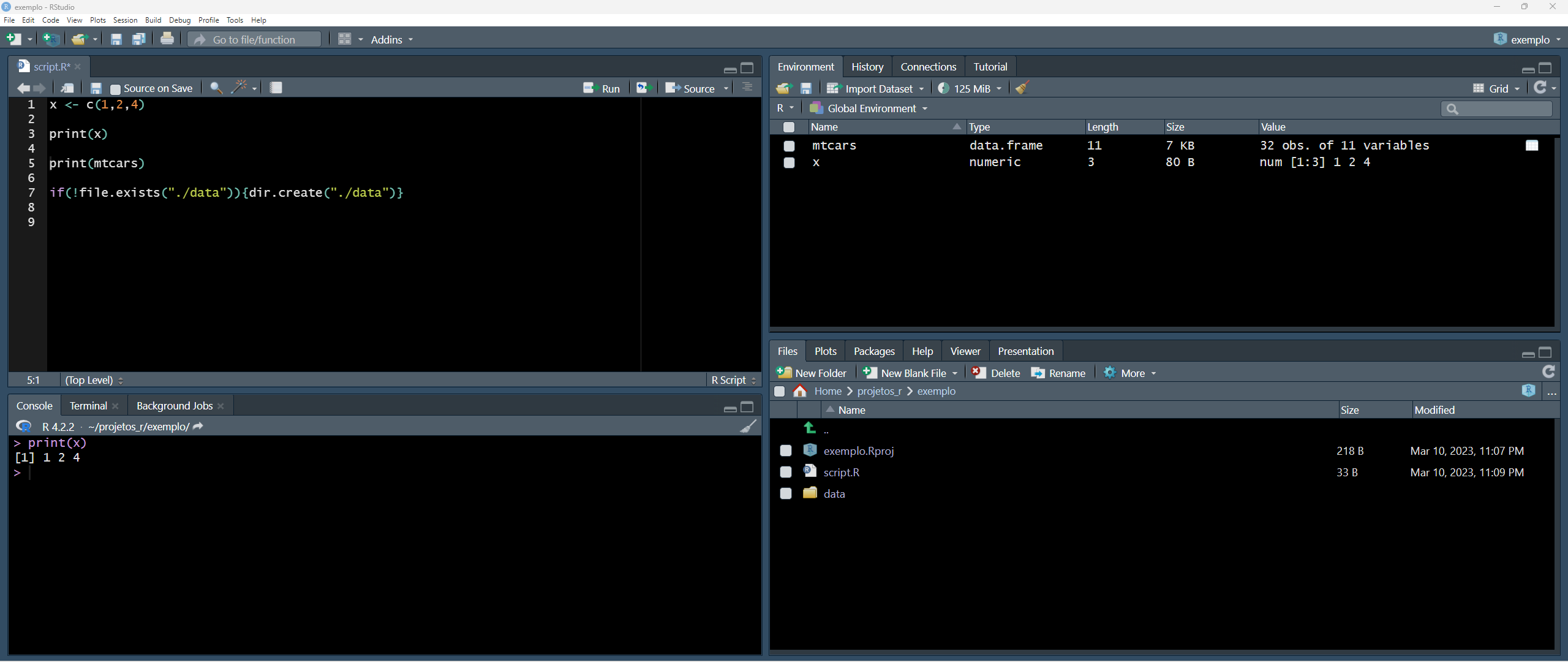
Task: Click the Run button
Action: [x=602, y=88]
